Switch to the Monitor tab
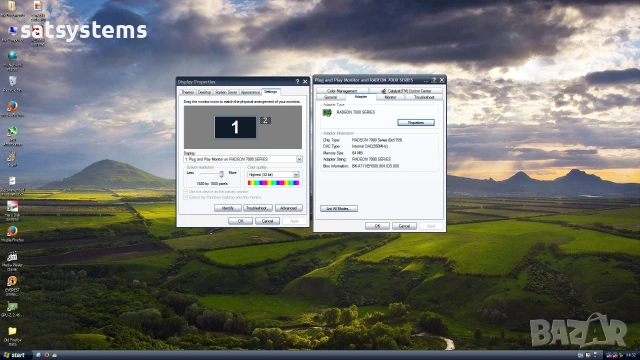640x360 pixels. click(x=390, y=97)
